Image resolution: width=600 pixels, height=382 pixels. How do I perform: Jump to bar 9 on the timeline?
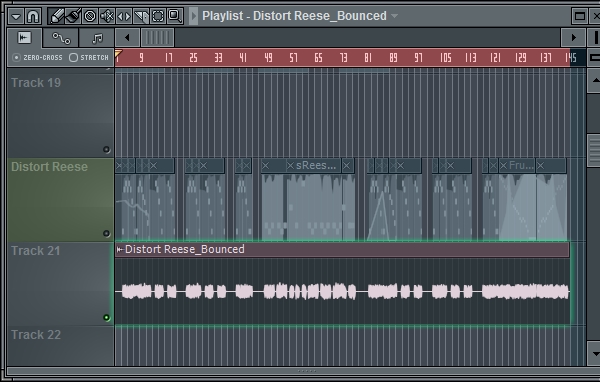pyautogui.click(x=141, y=58)
